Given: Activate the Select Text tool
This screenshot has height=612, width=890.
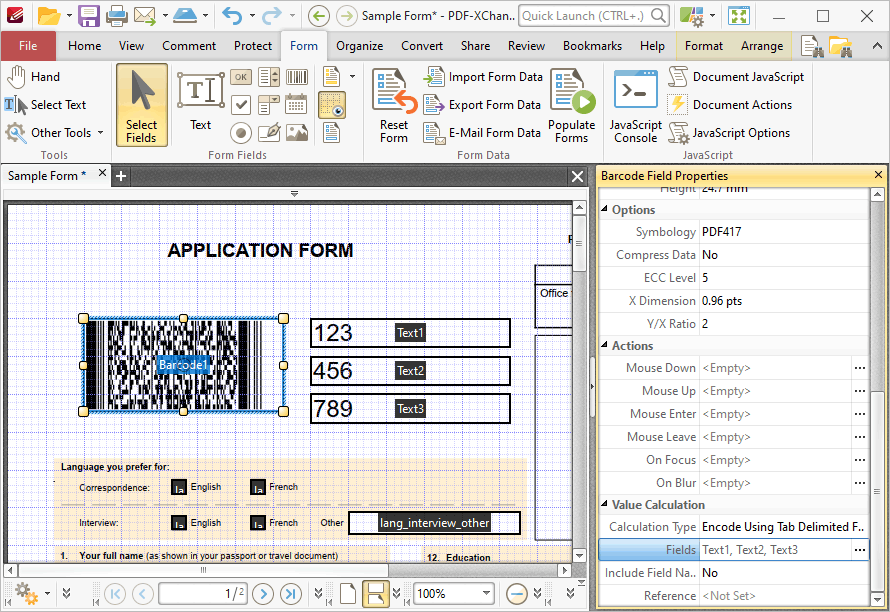Looking at the screenshot, I should tap(45, 104).
